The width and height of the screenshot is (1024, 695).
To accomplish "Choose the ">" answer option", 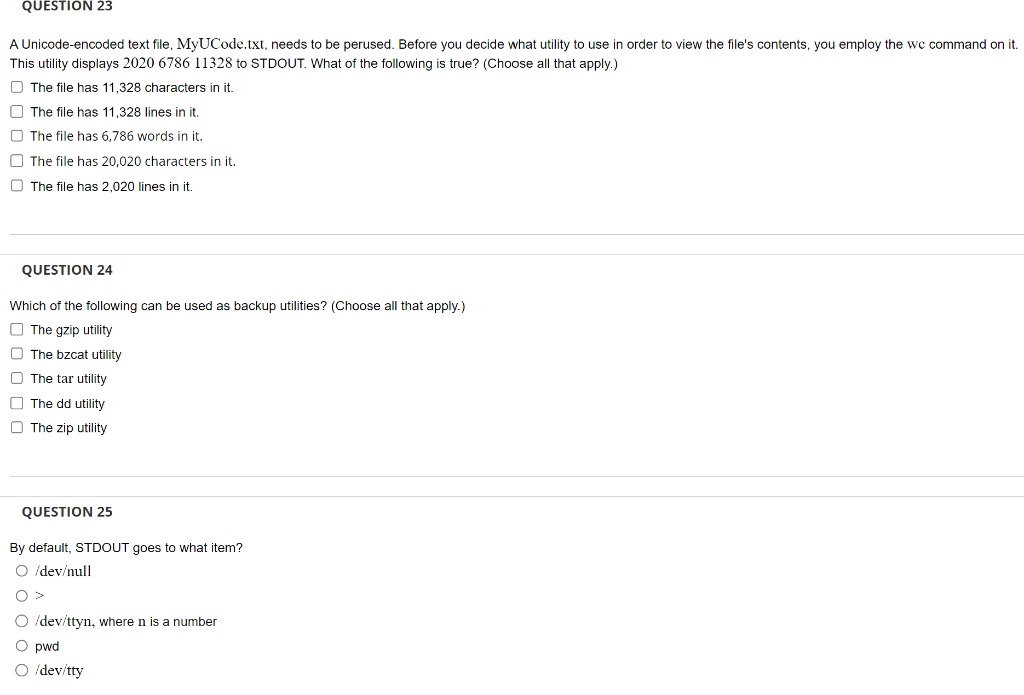I will click(21, 595).
